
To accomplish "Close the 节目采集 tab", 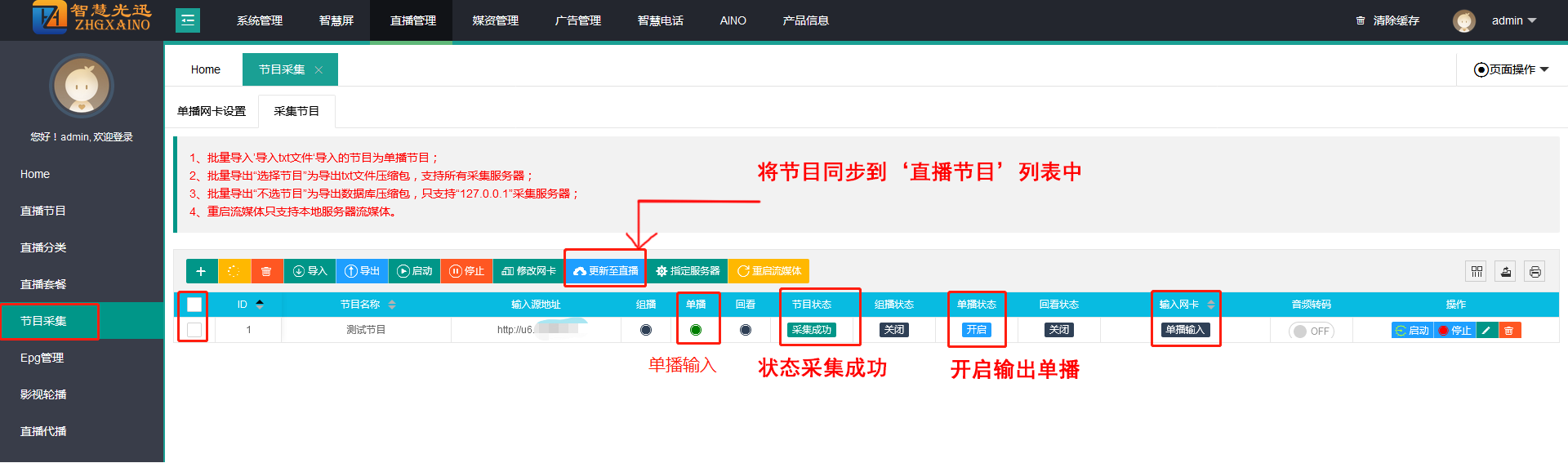I will coord(319,70).
